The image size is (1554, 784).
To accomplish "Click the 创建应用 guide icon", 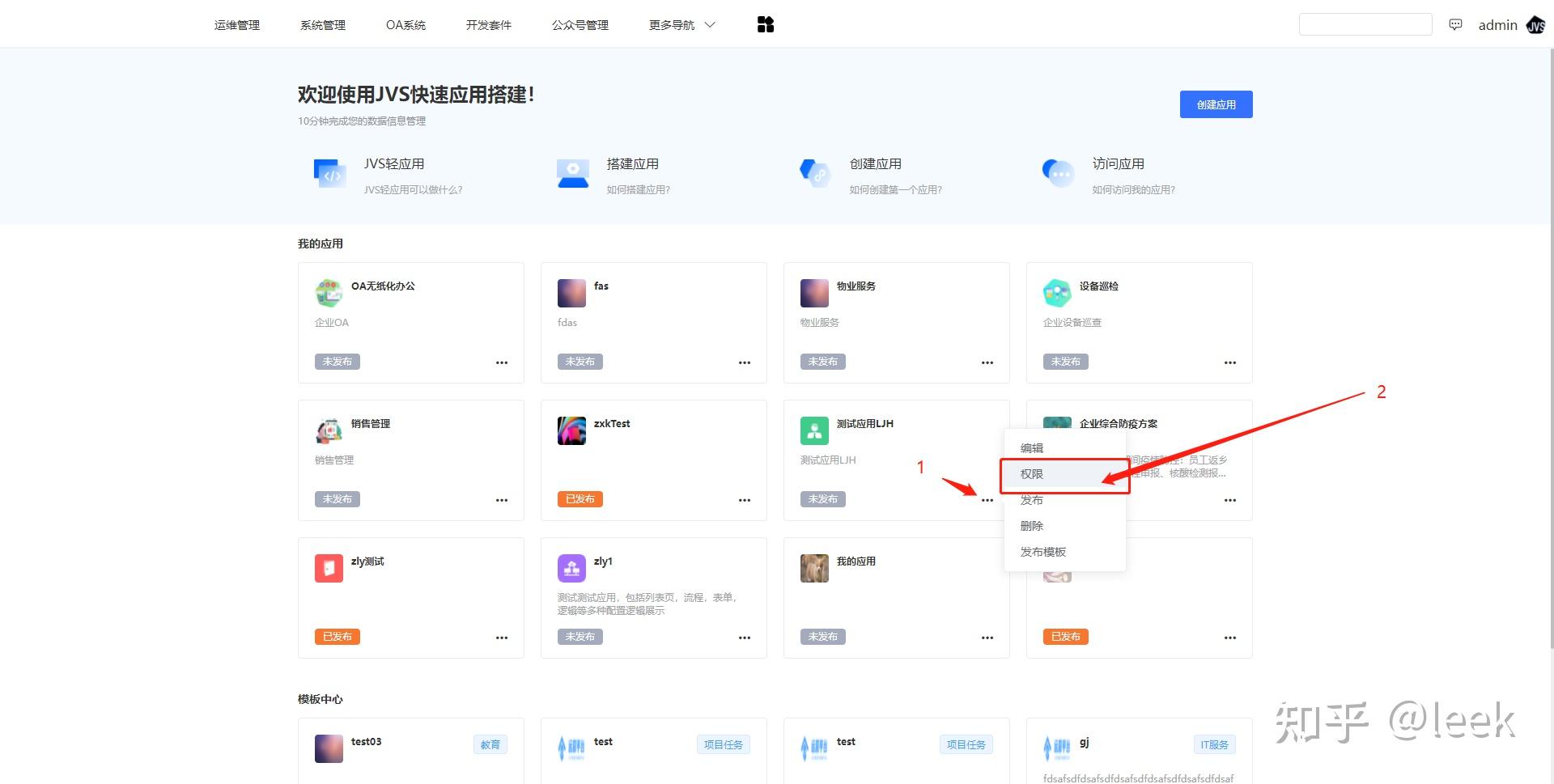I will click(x=815, y=172).
